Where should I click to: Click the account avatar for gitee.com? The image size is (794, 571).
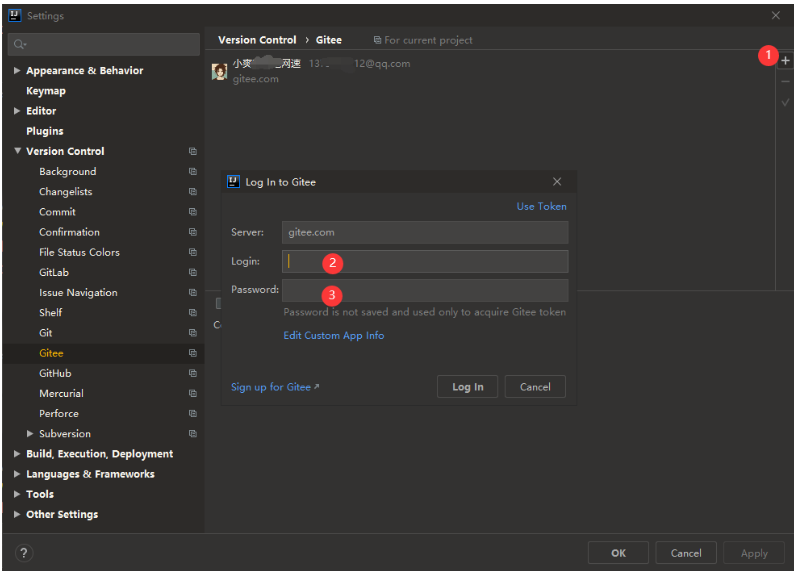[x=219, y=71]
